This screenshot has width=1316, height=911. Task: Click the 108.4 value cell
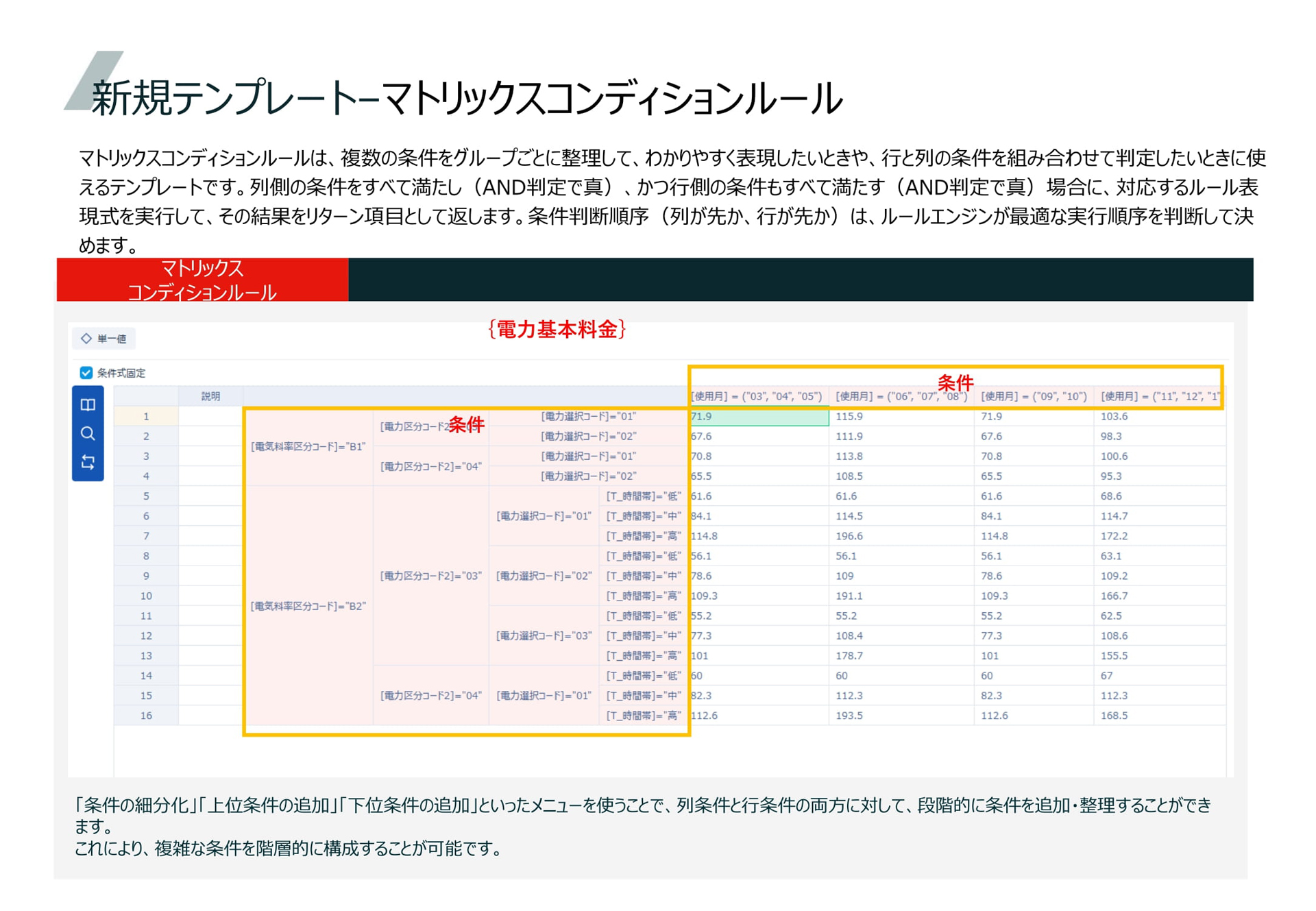tap(901, 635)
